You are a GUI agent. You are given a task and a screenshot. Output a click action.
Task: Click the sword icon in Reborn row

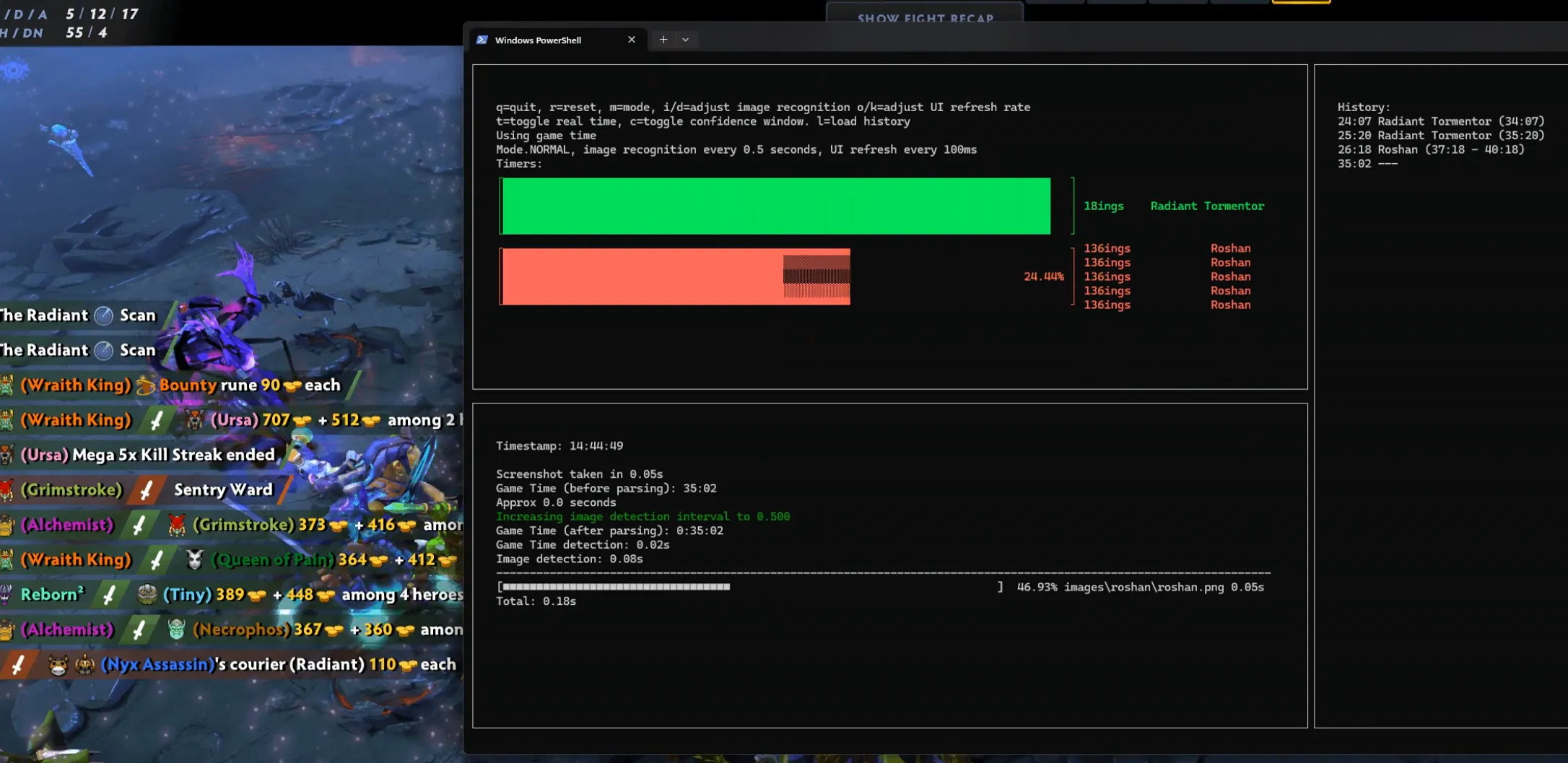(110, 595)
